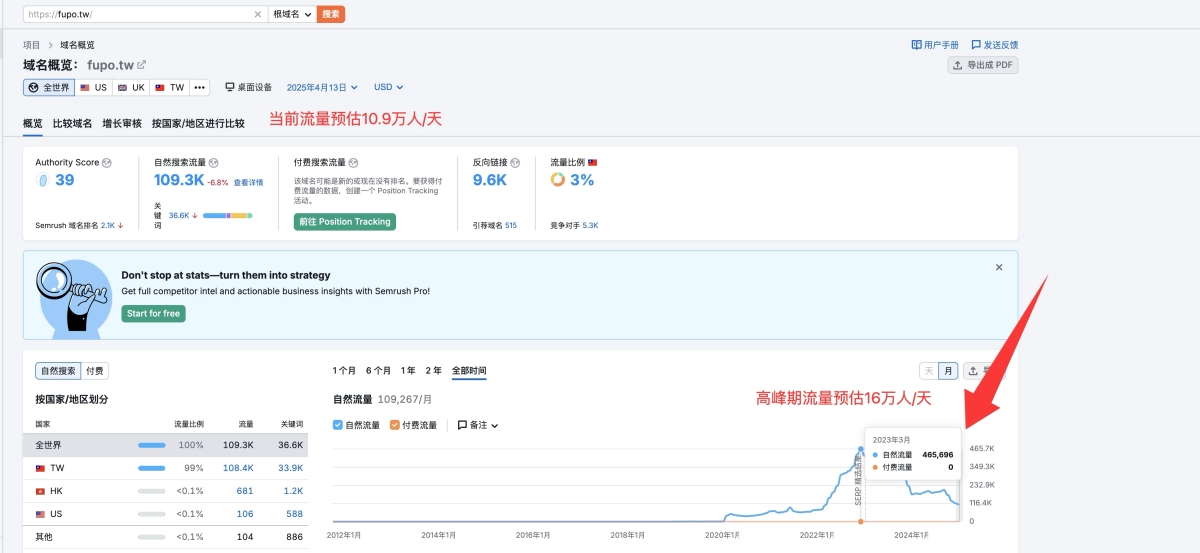Select the 自然搜索 segment toggle

57,371
